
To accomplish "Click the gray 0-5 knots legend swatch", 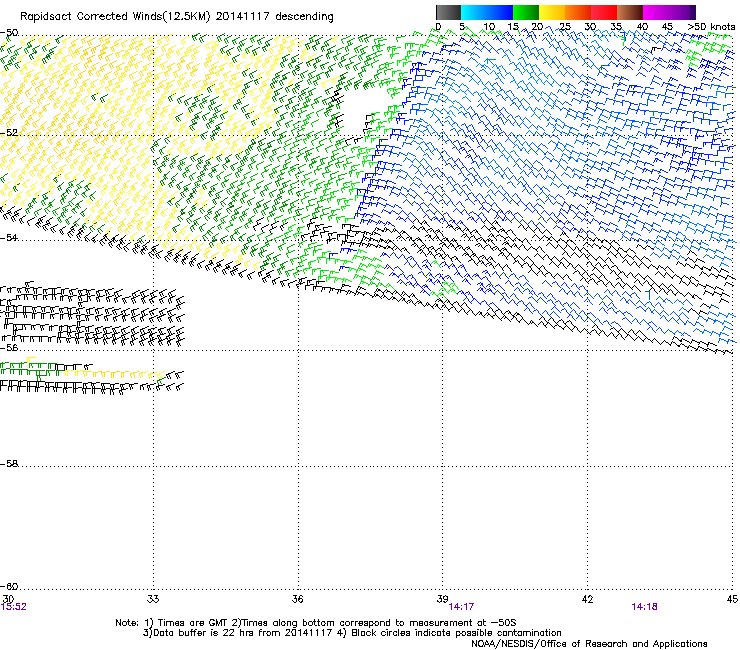I will 448,12.
